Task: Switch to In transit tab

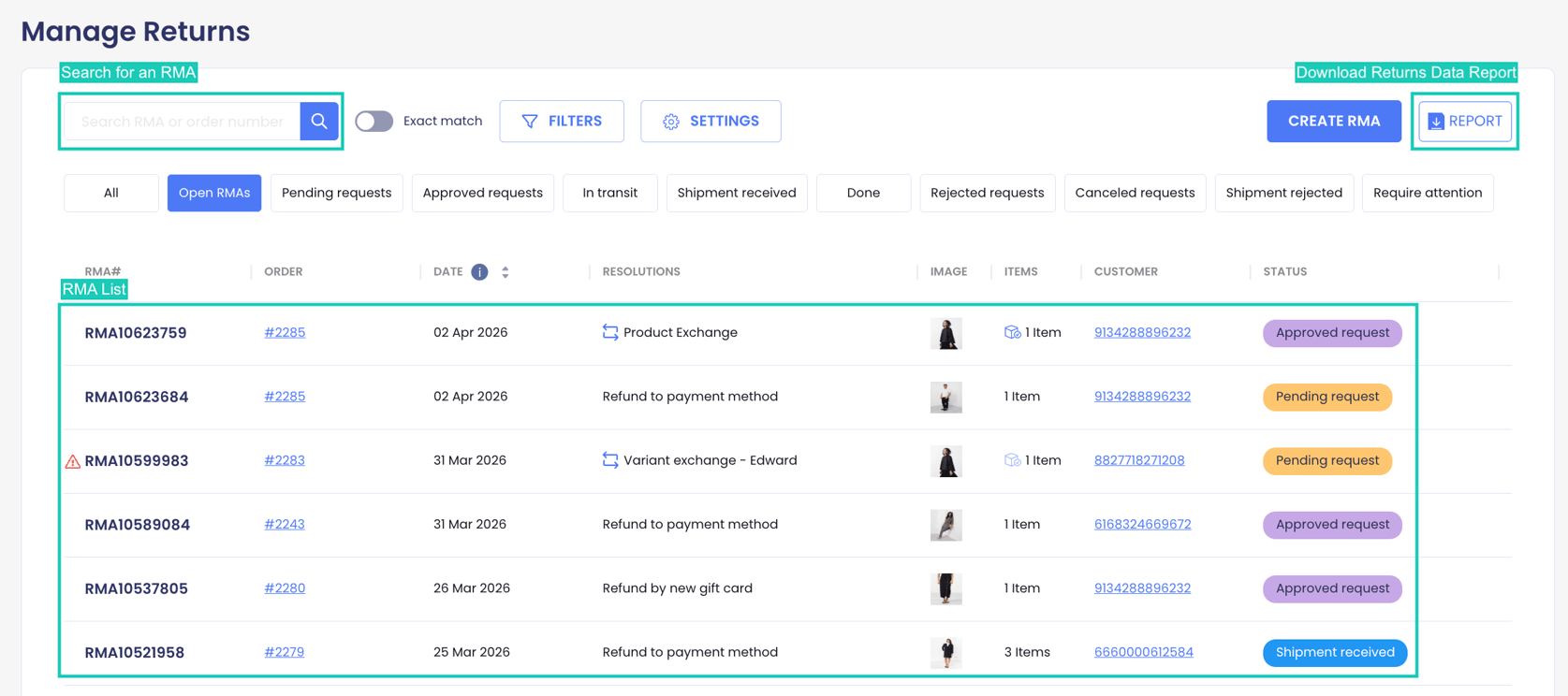Action: (610, 193)
